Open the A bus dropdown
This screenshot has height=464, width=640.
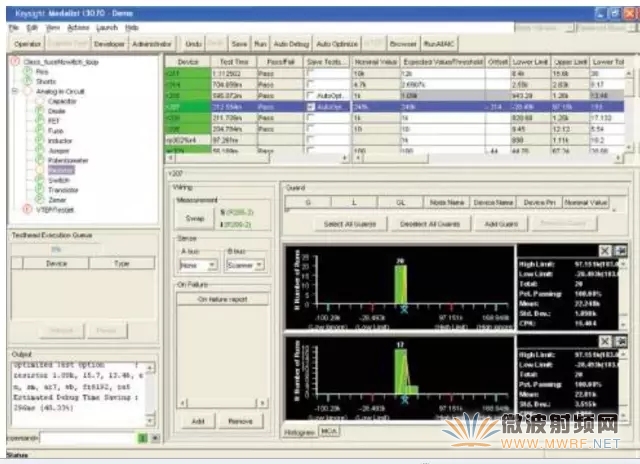tap(212, 265)
